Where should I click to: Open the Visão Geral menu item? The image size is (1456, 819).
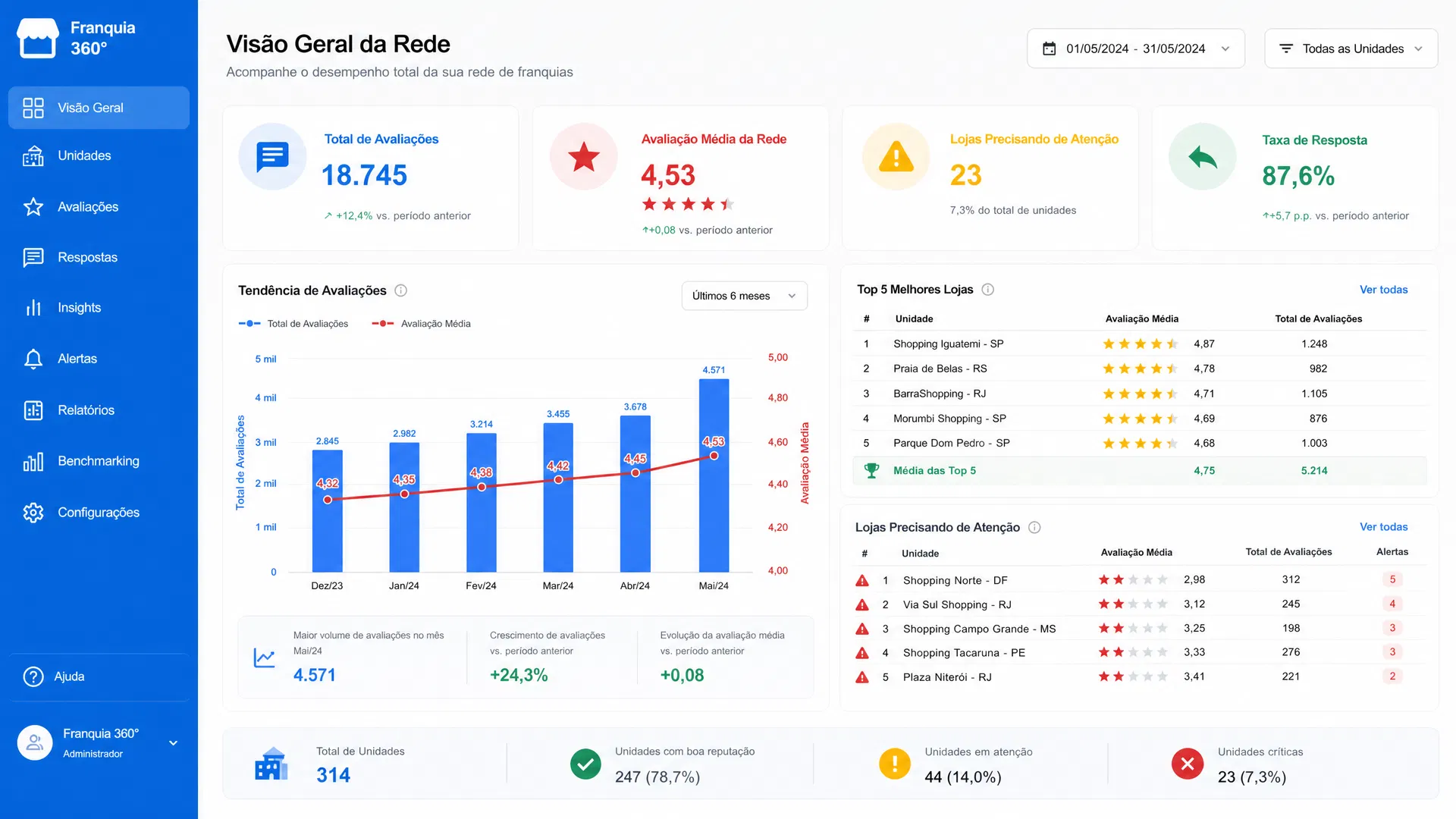point(99,108)
